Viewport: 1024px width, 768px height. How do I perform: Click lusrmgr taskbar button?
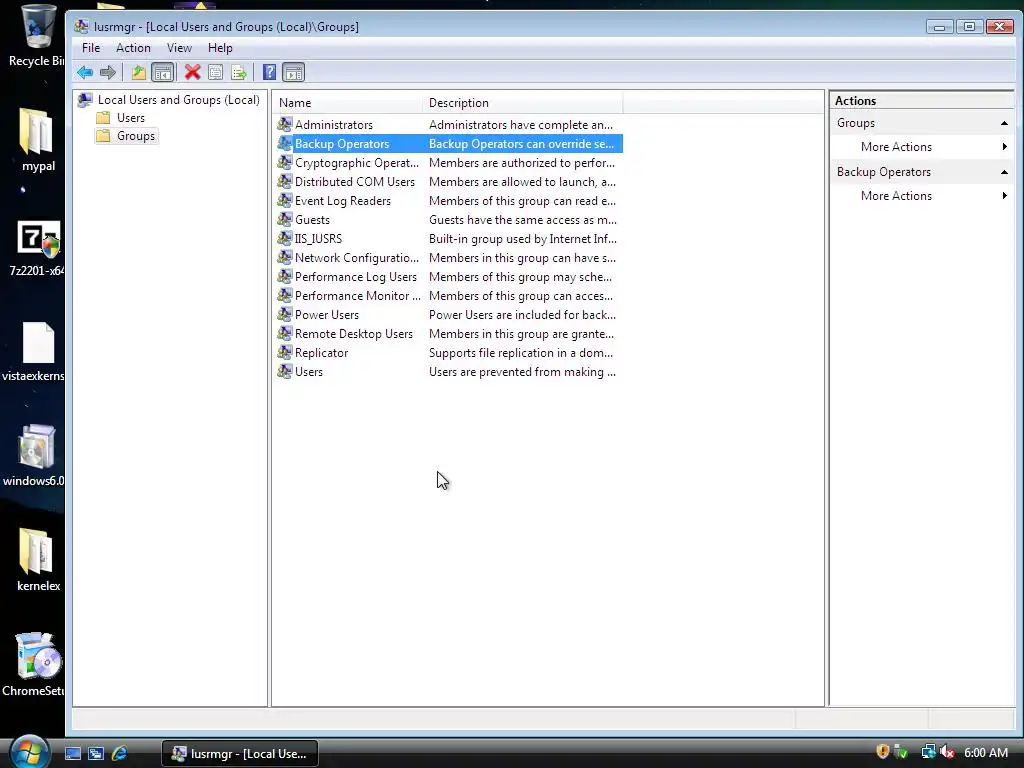[239, 754]
